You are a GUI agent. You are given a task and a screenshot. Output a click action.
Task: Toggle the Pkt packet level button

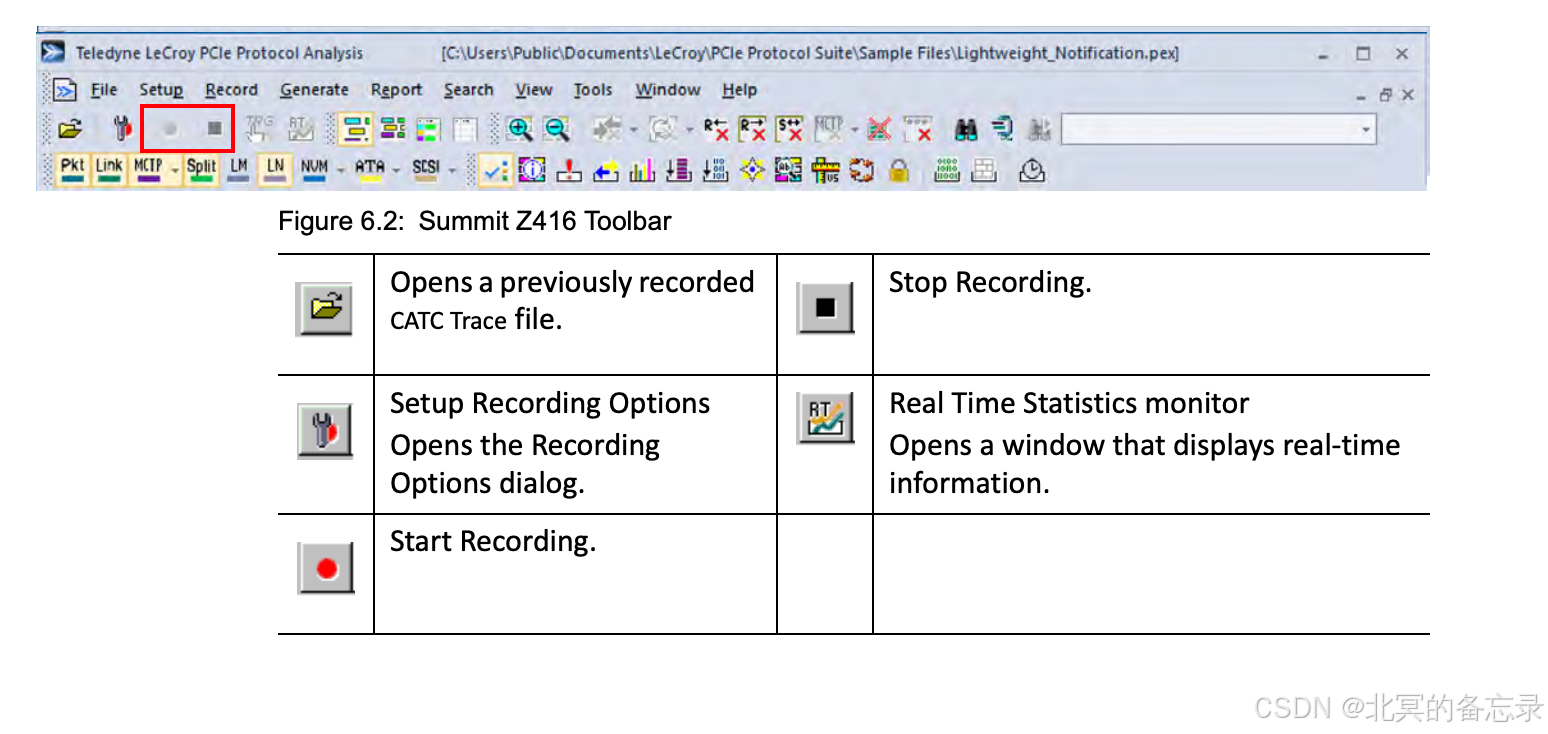73,170
